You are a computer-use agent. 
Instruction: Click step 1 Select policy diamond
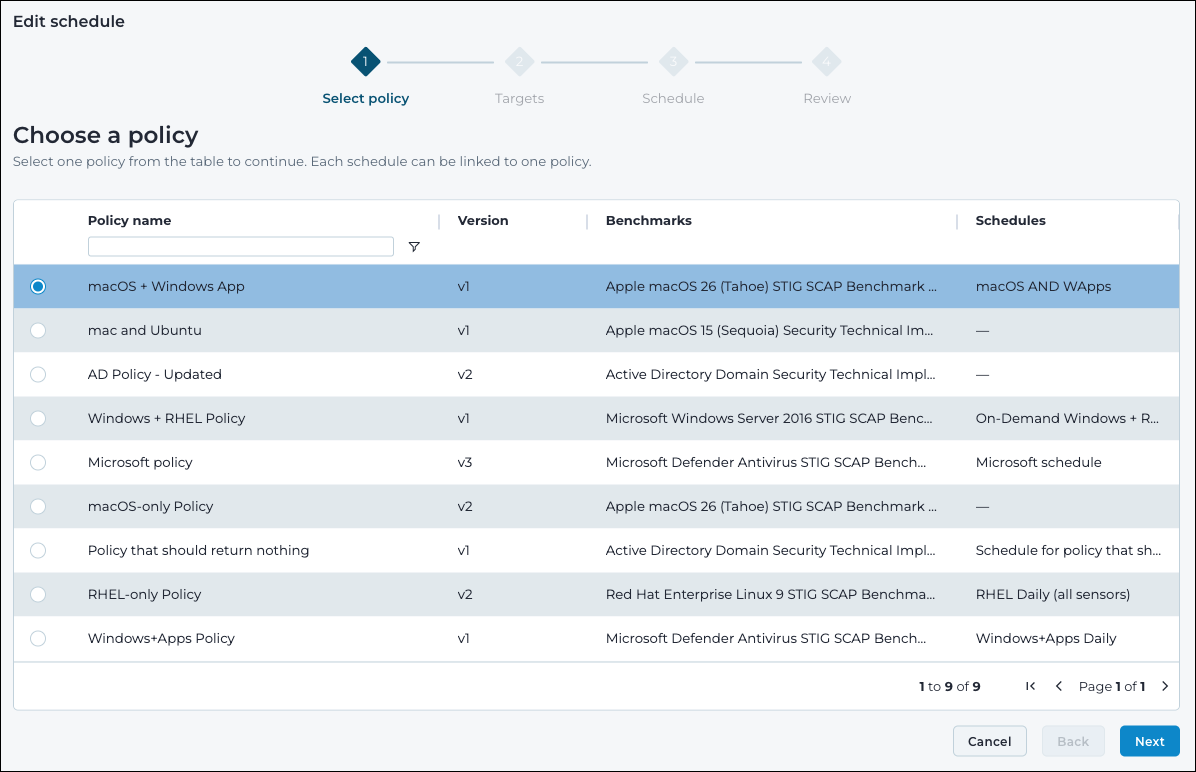click(x=365, y=62)
